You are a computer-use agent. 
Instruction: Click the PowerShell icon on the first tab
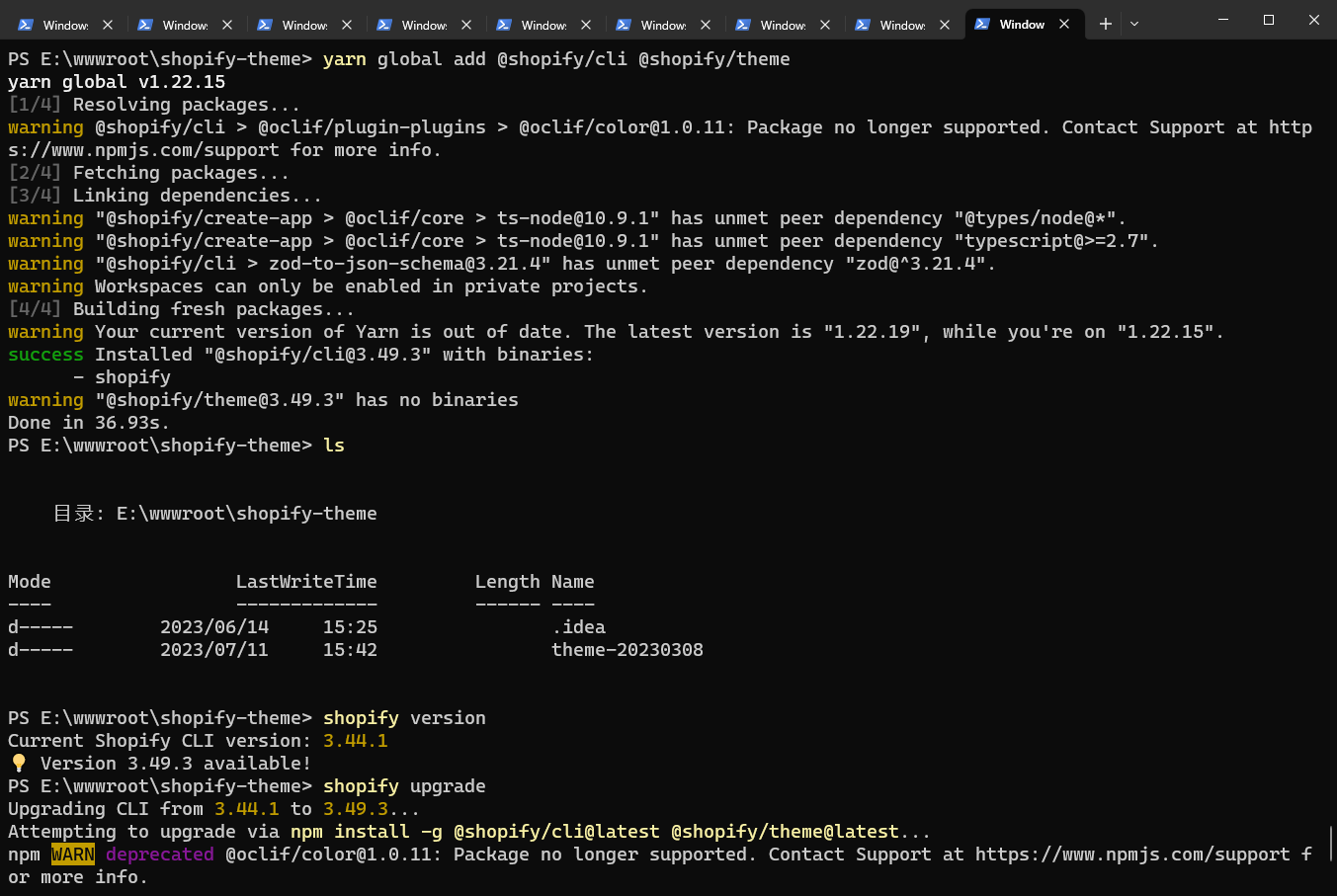(x=26, y=25)
